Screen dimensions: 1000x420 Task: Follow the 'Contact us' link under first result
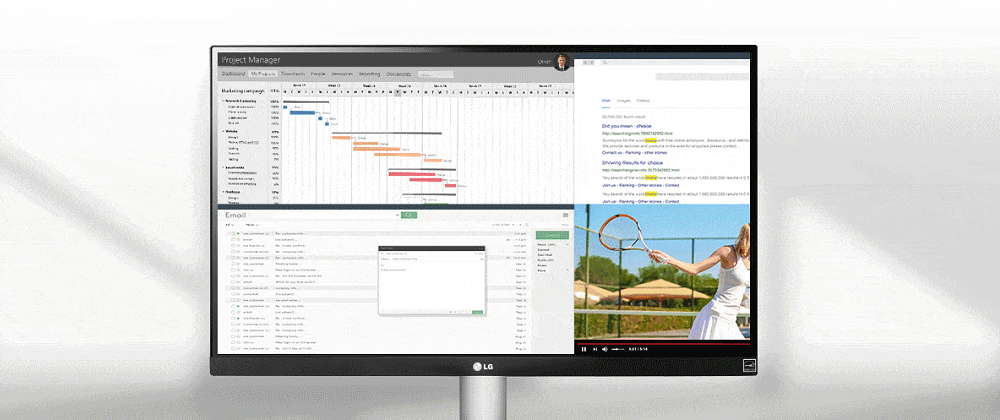pyautogui.click(x=612, y=152)
